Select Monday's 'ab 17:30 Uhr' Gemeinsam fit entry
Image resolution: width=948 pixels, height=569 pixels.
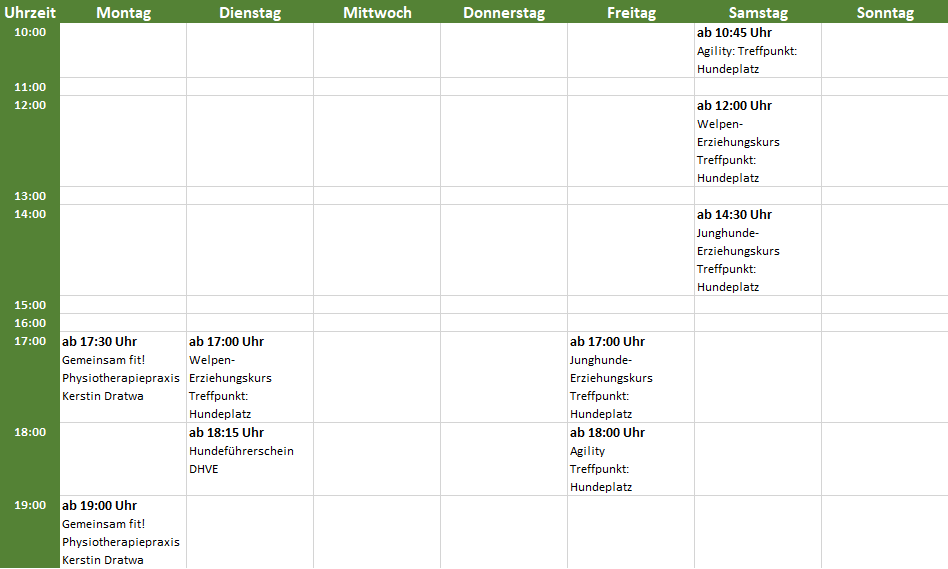[123, 377]
